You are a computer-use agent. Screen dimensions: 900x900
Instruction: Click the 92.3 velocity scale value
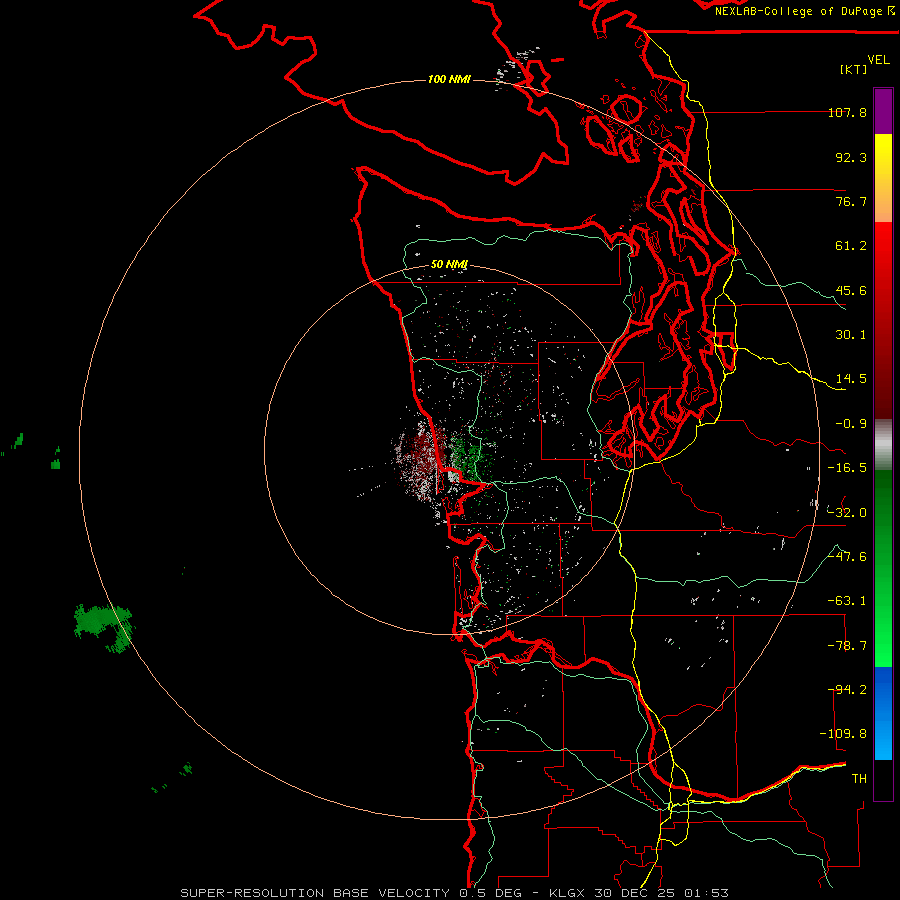(x=851, y=157)
